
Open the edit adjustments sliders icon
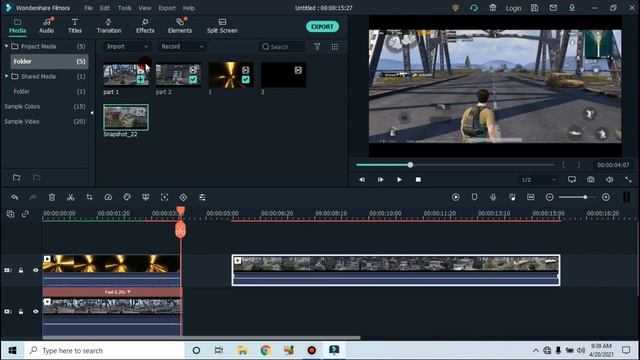pos(202,198)
